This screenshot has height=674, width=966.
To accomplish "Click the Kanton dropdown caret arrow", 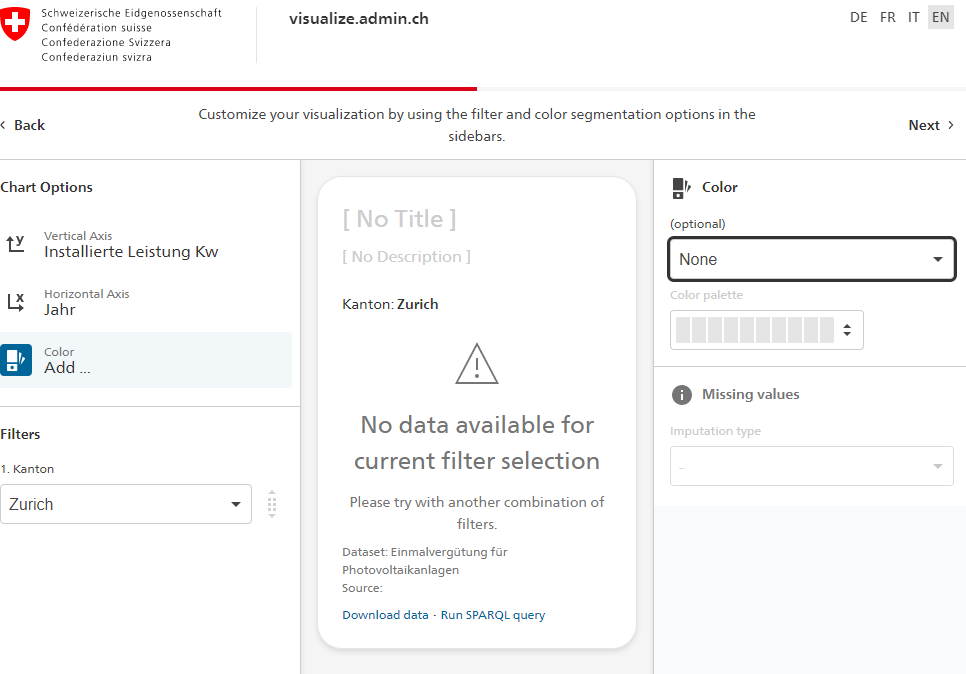I will 235,504.
